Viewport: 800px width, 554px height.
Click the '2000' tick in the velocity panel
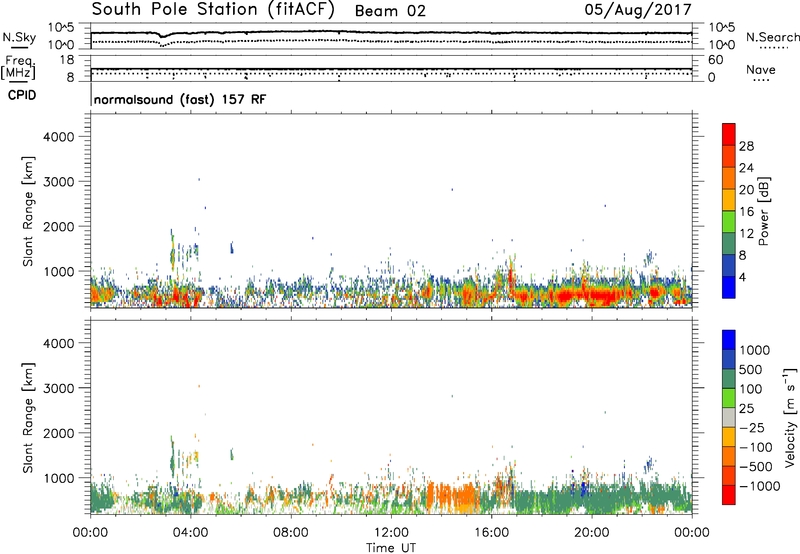pos(58,433)
